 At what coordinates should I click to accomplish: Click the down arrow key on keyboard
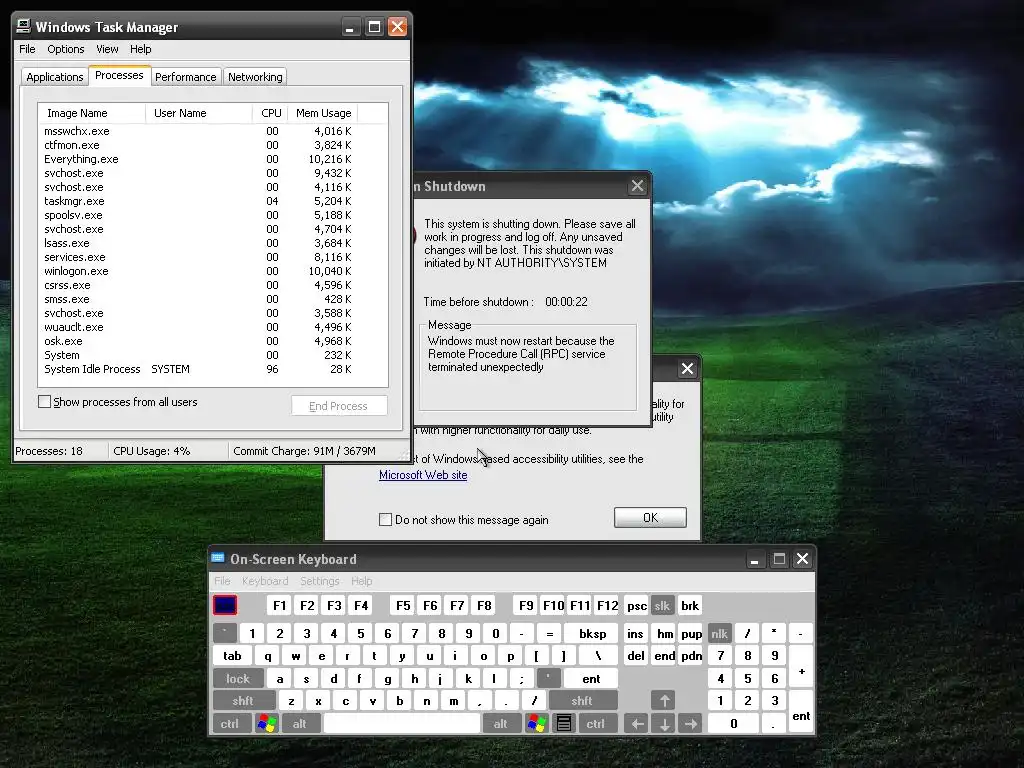664,724
